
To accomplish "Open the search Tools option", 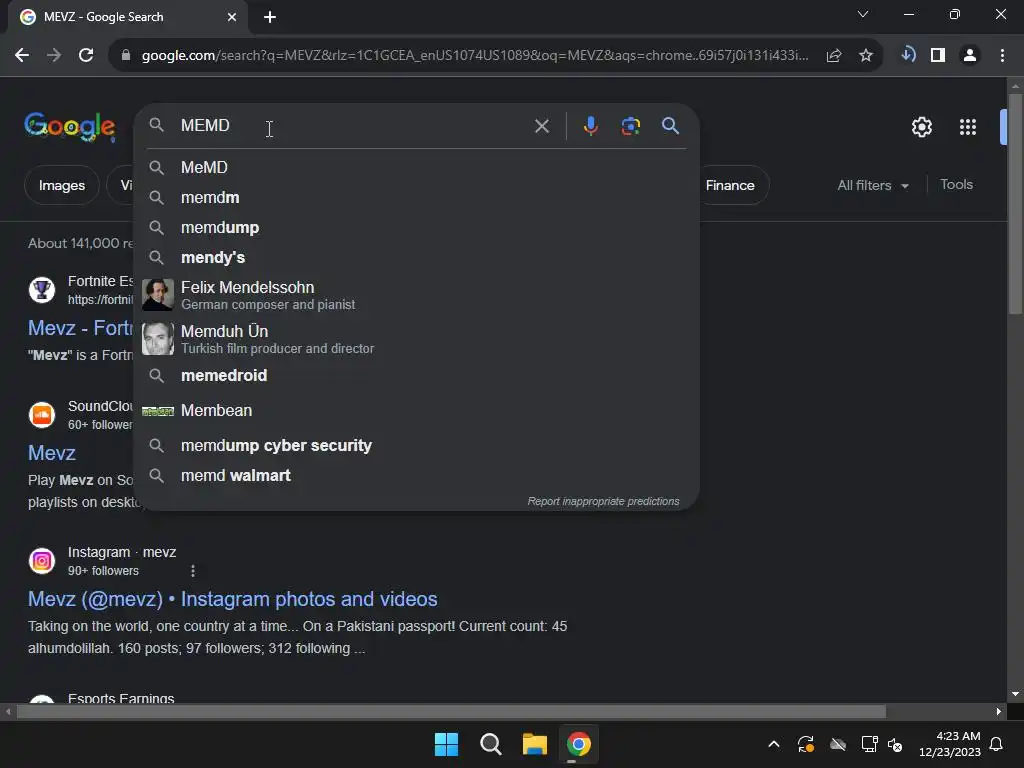I will (x=956, y=185).
